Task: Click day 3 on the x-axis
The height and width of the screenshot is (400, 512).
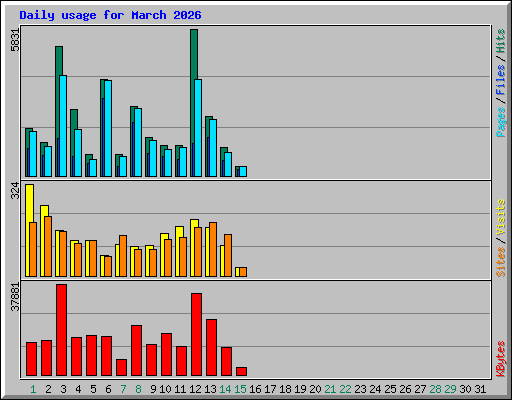Action: point(63,389)
